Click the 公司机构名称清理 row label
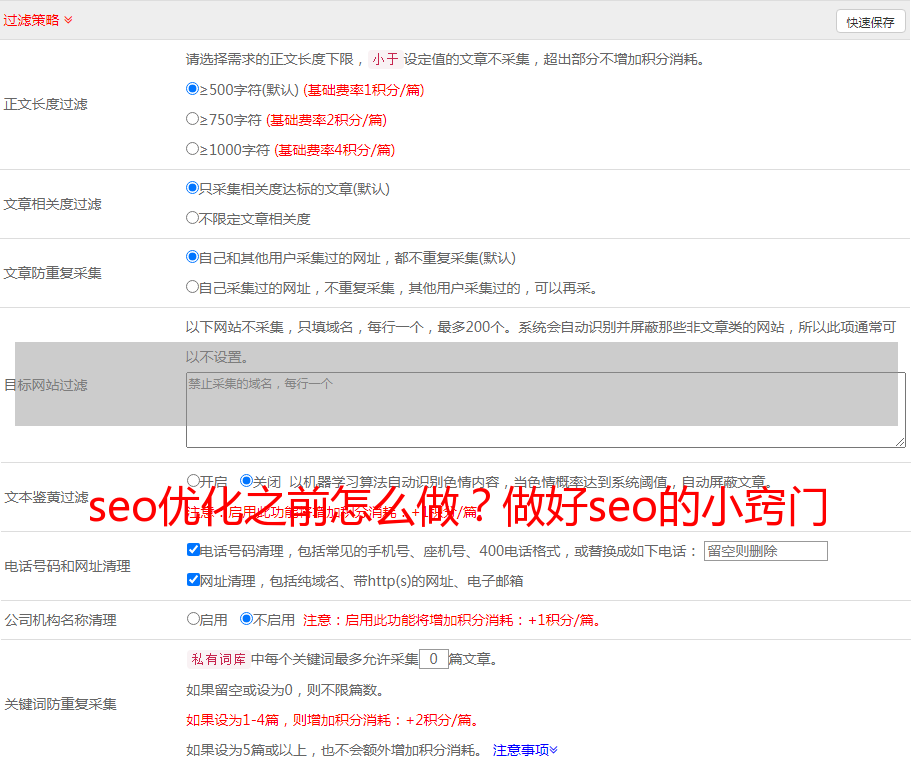The height and width of the screenshot is (768, 912). point(60,620)
